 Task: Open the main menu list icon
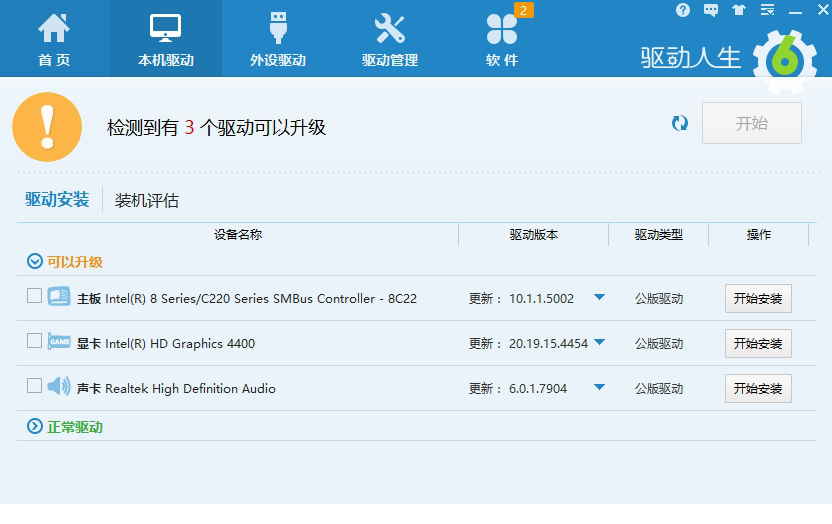[767, 10]
